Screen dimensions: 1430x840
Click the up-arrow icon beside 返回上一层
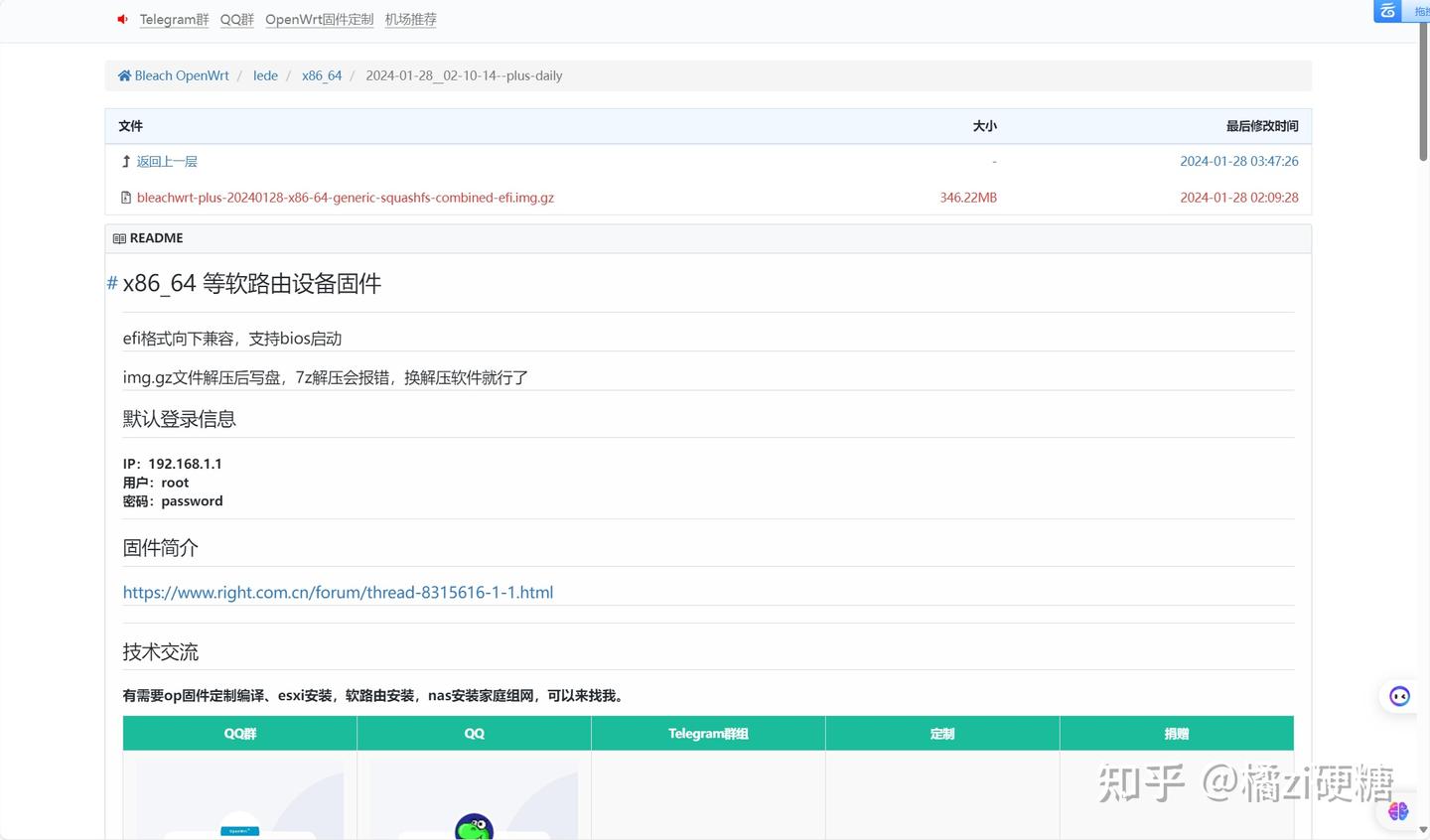[125, 161]
